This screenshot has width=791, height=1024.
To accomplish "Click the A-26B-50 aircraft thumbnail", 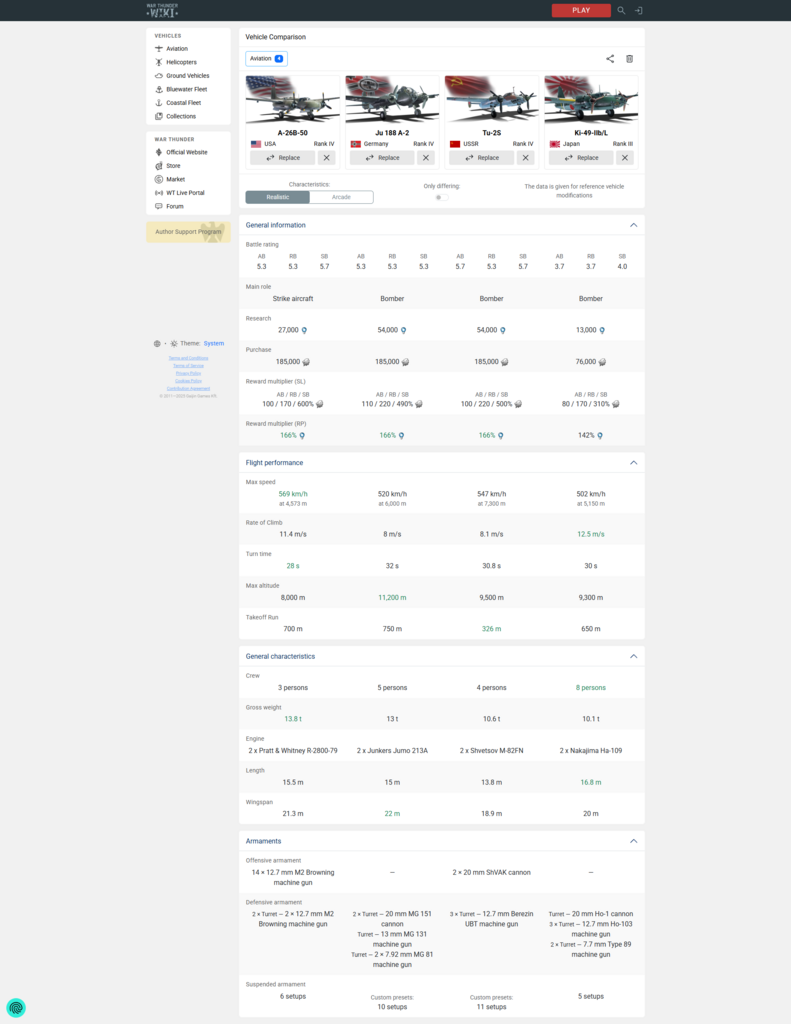I will (x=293, y=99).
